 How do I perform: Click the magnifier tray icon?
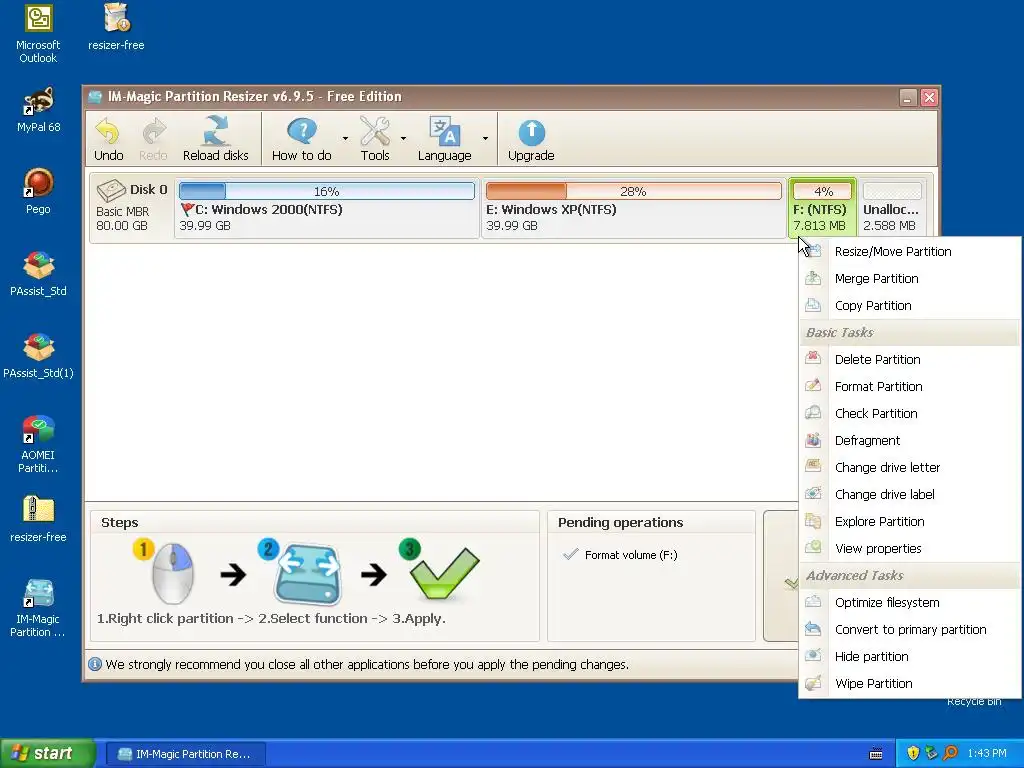(x=950, y=753)
